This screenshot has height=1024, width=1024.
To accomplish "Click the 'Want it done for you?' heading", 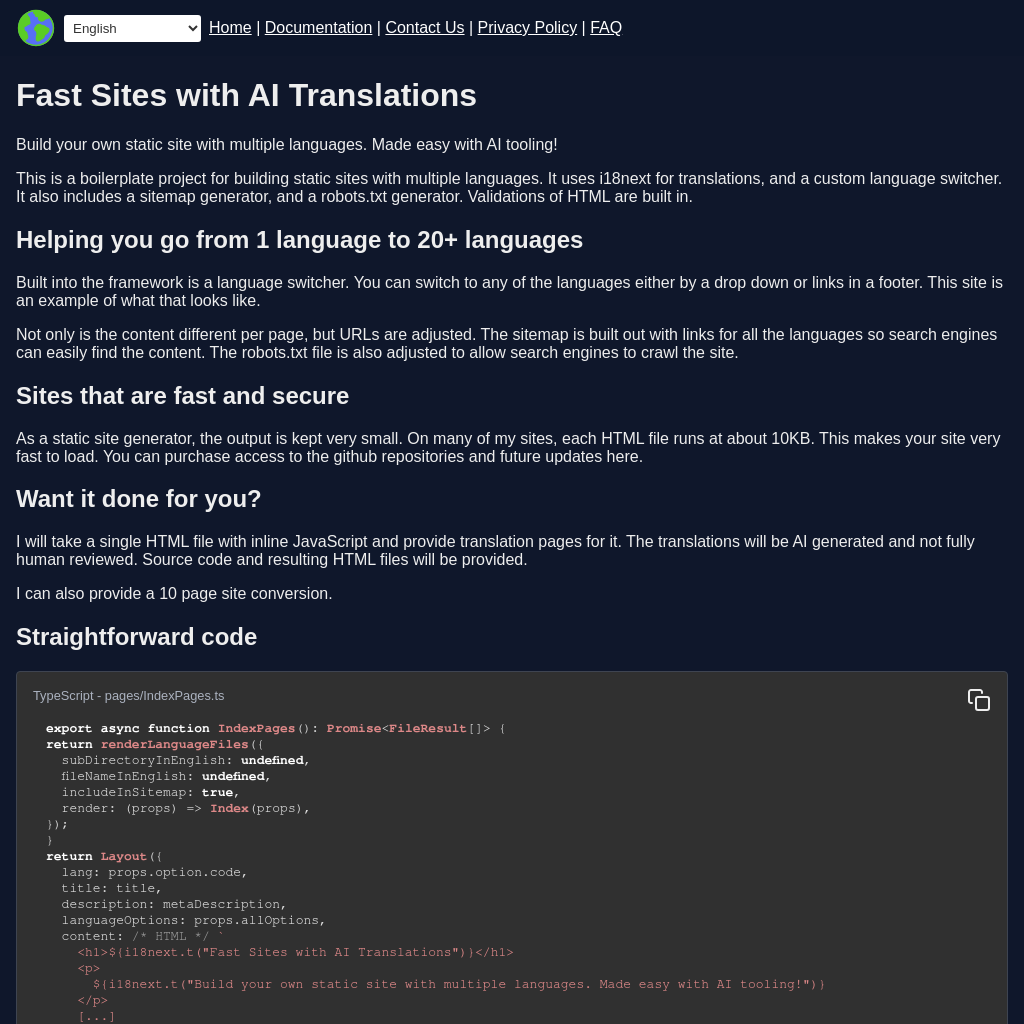I will (138, 499).
